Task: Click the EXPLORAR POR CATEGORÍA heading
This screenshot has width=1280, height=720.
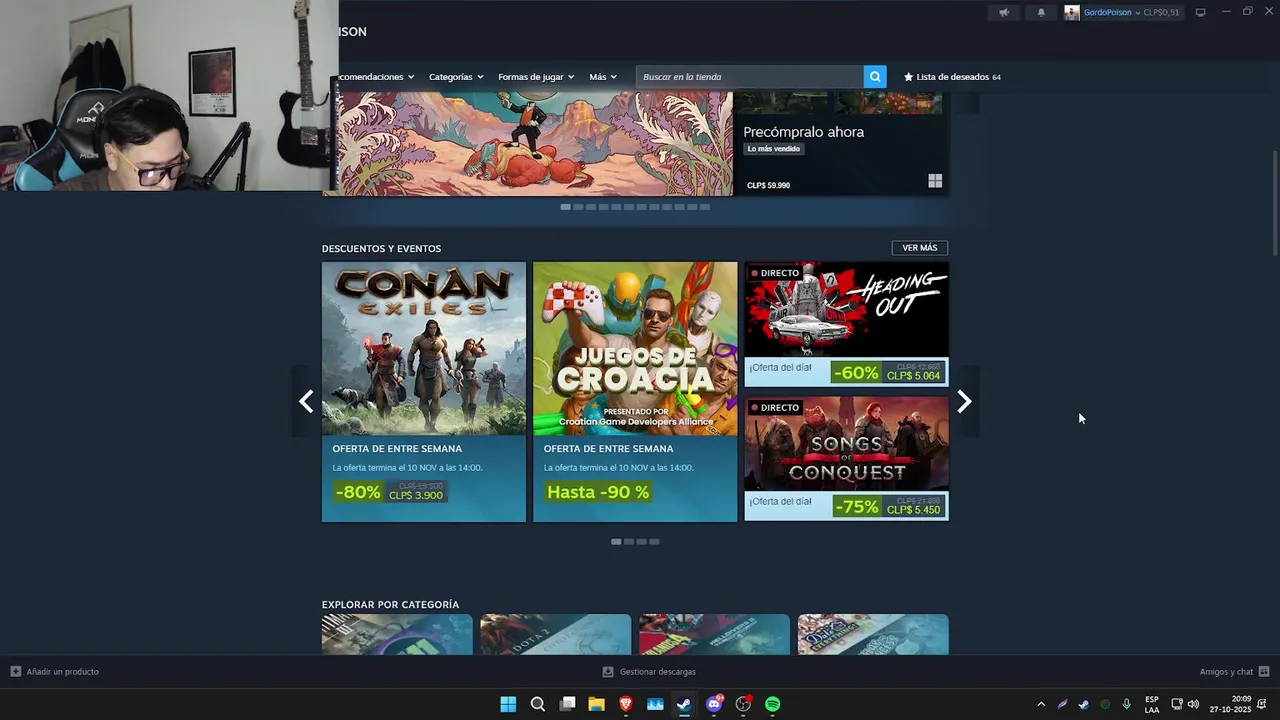Action: tap(390, 605)
